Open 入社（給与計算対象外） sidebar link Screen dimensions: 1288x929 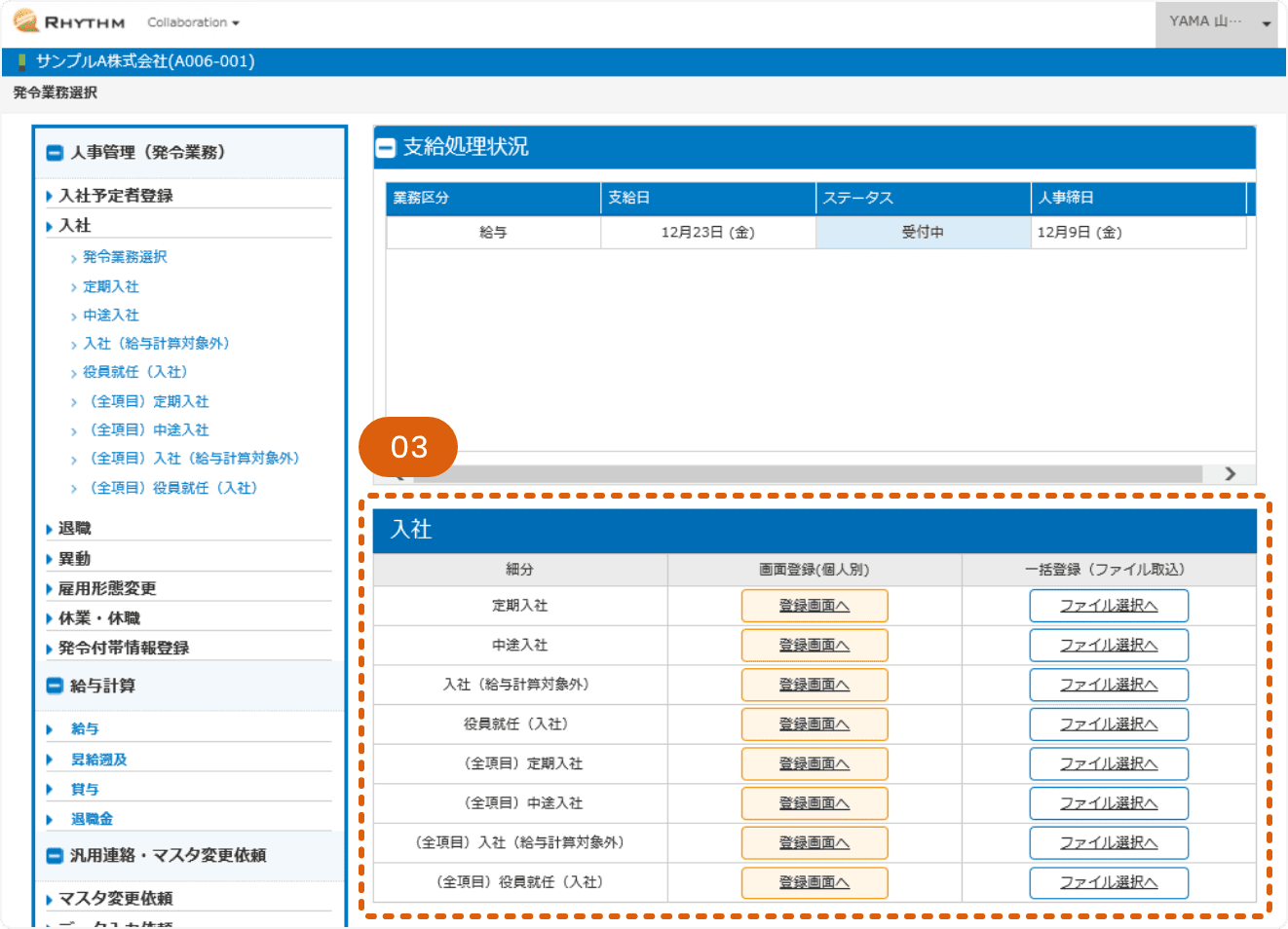156,344
